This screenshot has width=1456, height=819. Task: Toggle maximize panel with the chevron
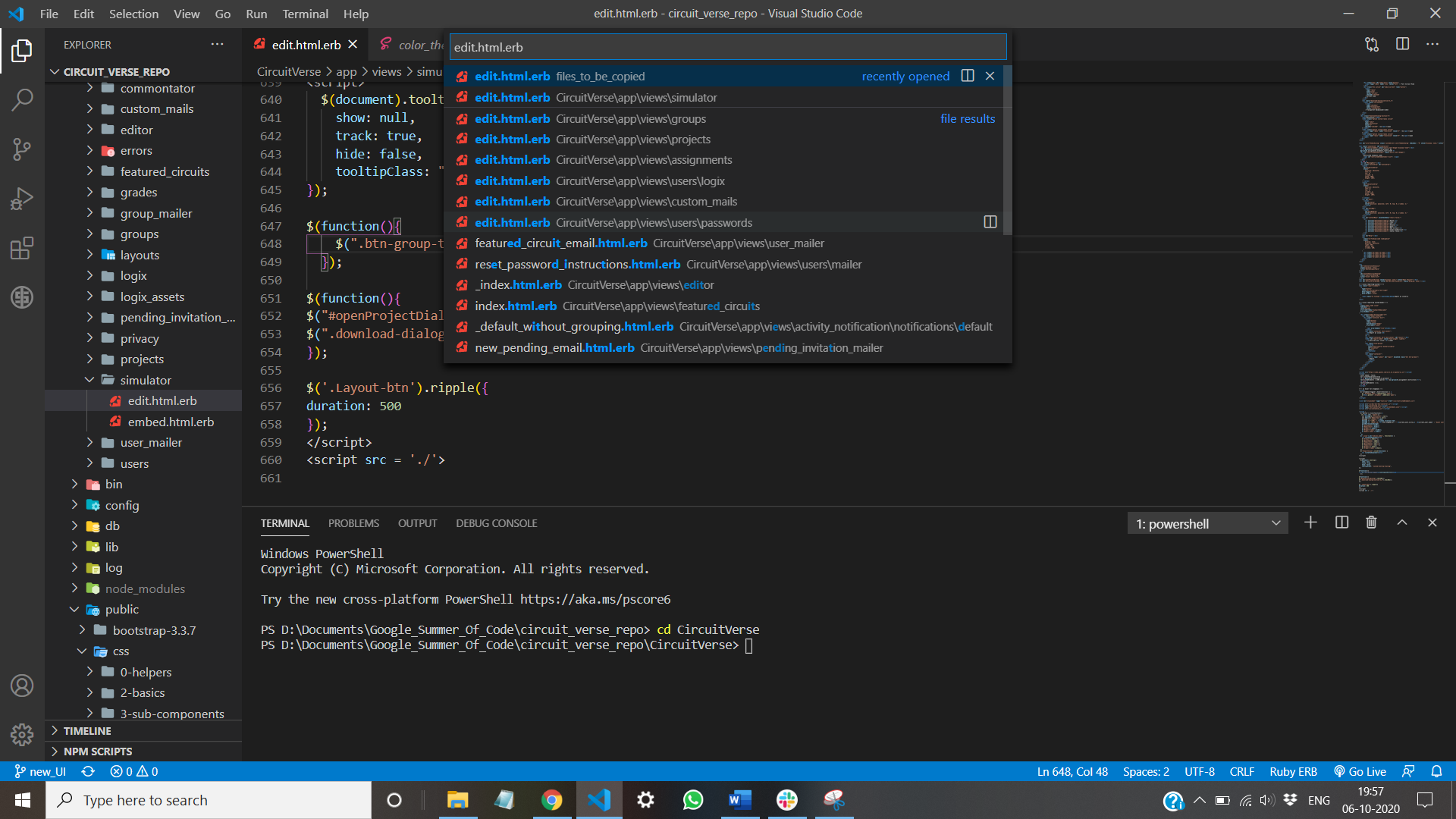(1401, 522)
